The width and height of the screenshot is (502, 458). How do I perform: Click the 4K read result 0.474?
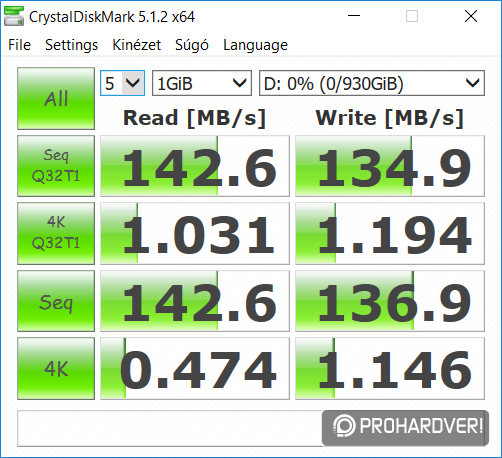[195, 368]
